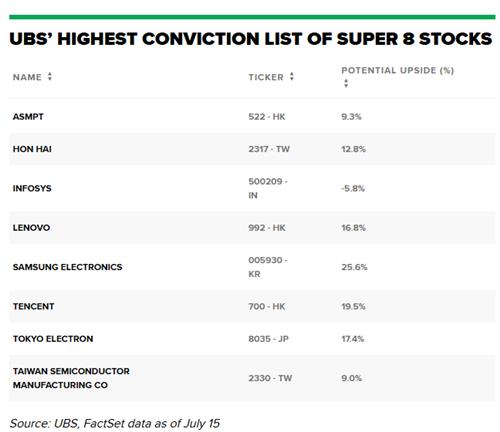Select the HON HAI row name
The width and height of the screenshot is (500, 432).
(x=32, y=149)
